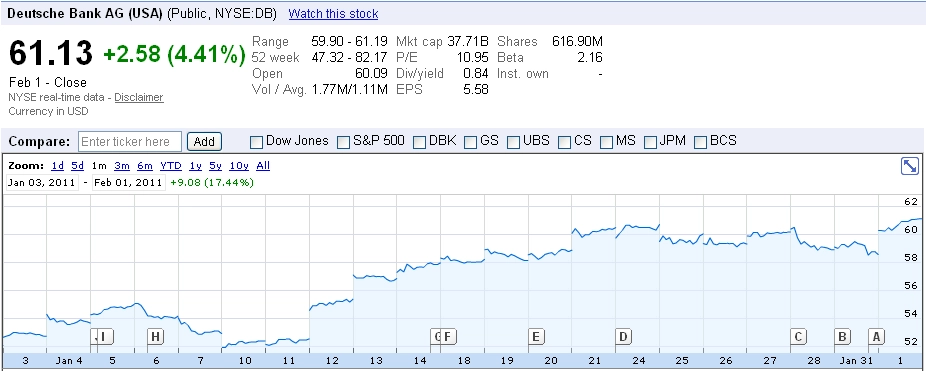Screen dimensions: 926x371
Task: Click the 52 week range 47.32 - 82.17
Action: point(349,58)
